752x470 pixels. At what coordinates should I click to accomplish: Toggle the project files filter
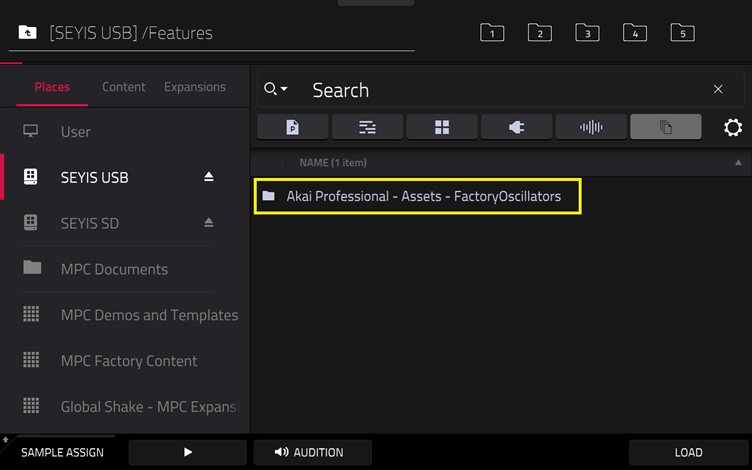[293, 127]
